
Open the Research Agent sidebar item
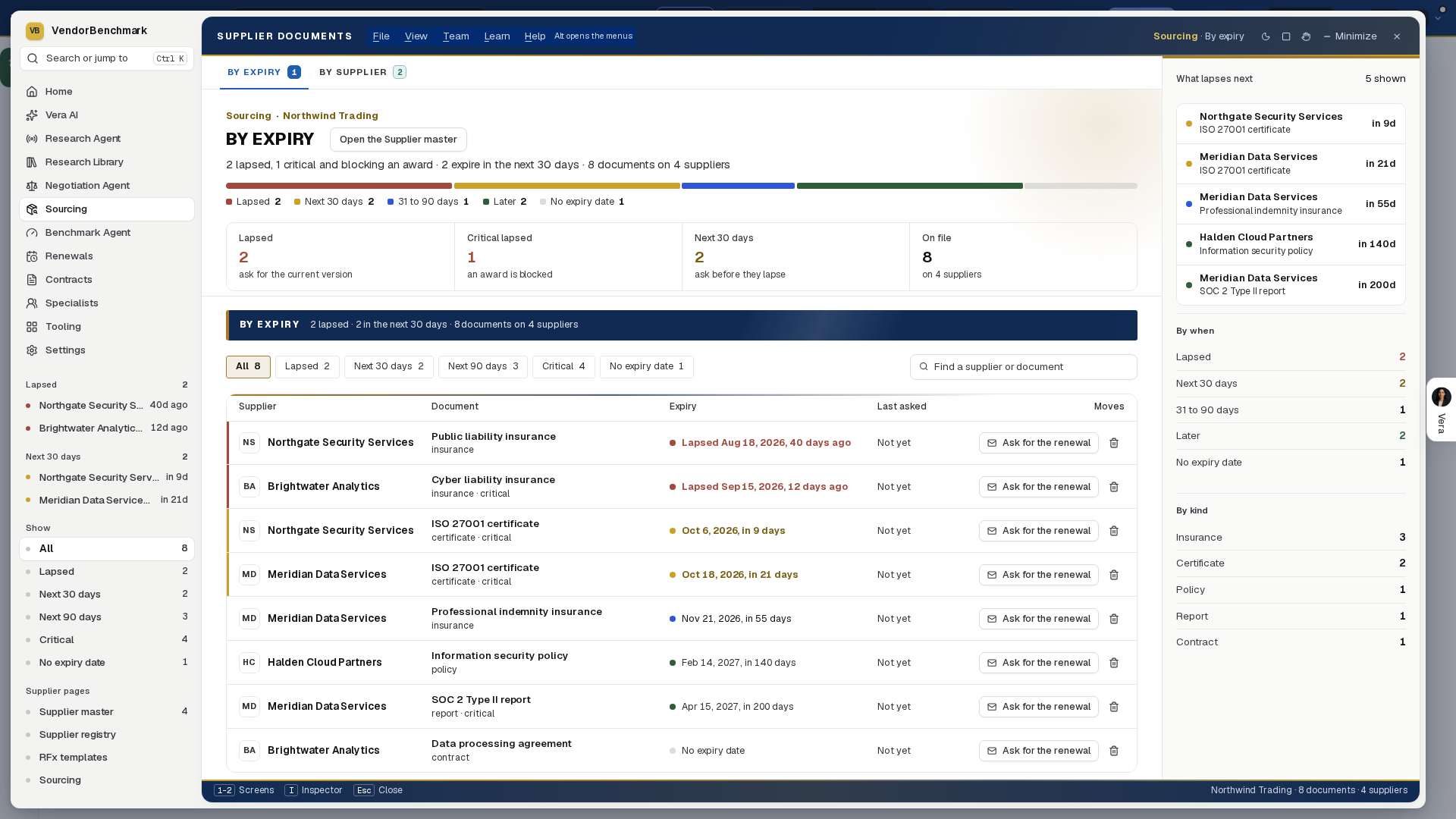tap(107, 139)
